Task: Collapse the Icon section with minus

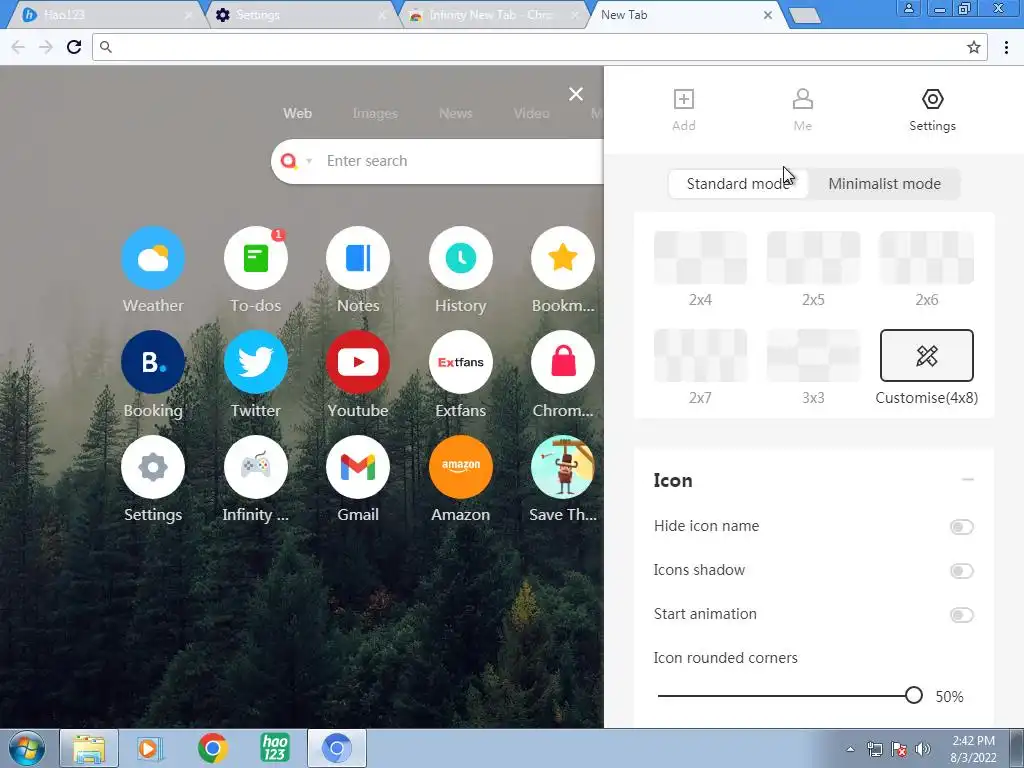Action: point(967,480)
